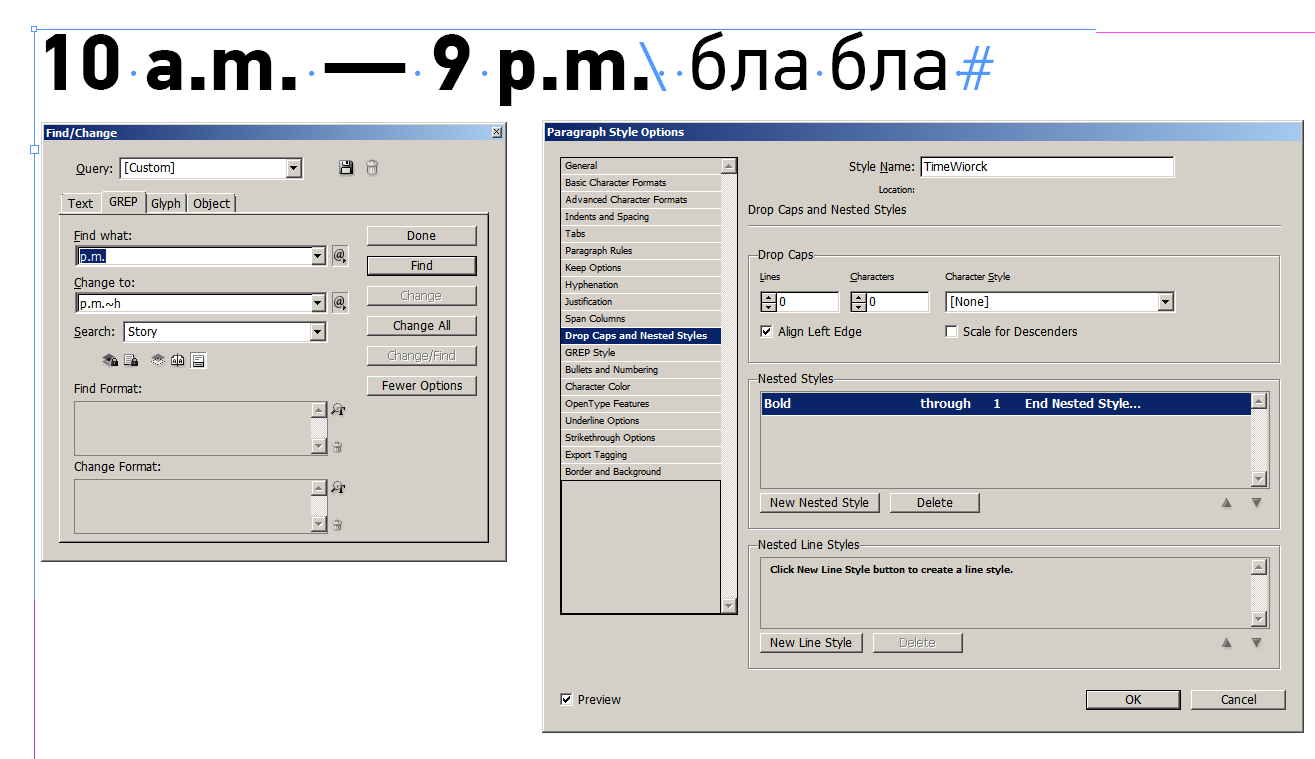This screenshot has height=759, width=1315.
Task: Click in the Style Name input field
Action: click(1046, 167)
